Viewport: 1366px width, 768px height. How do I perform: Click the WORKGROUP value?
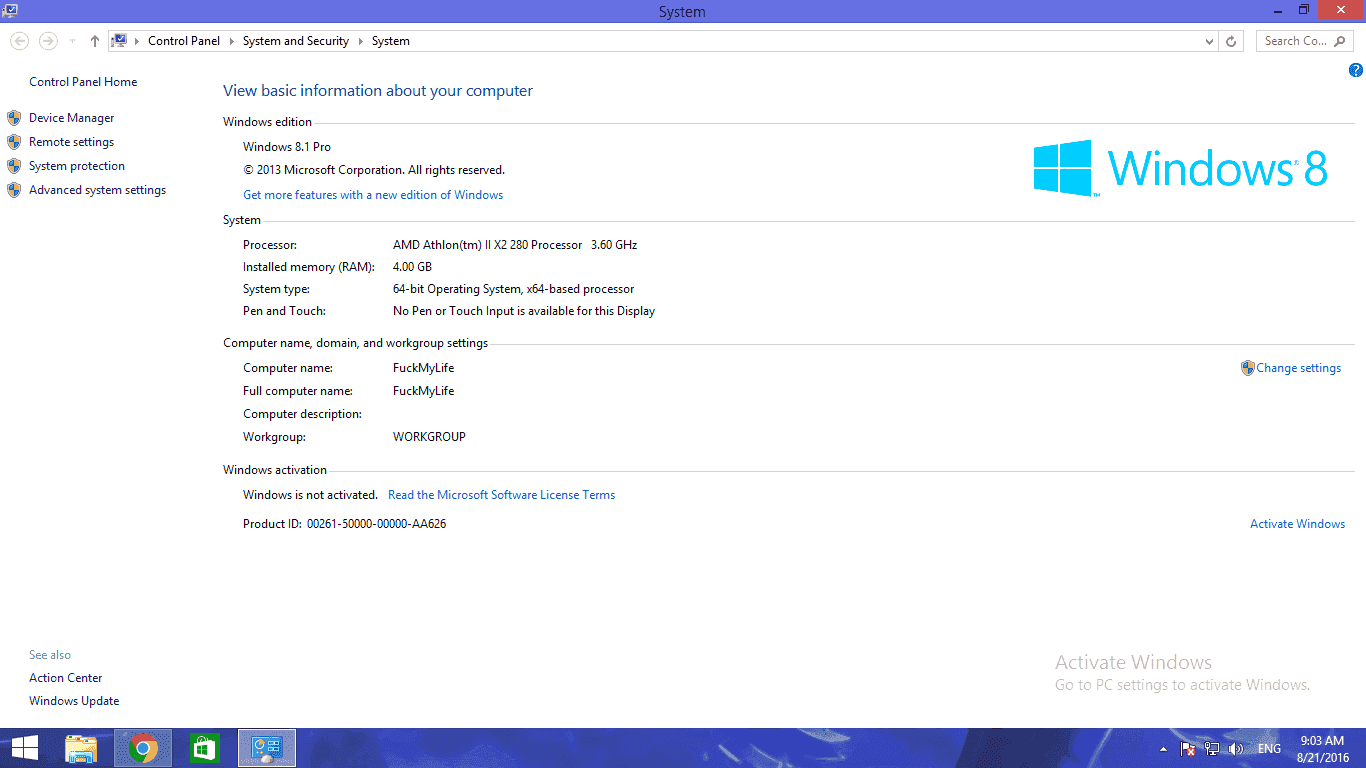click(x=429, y=437)
